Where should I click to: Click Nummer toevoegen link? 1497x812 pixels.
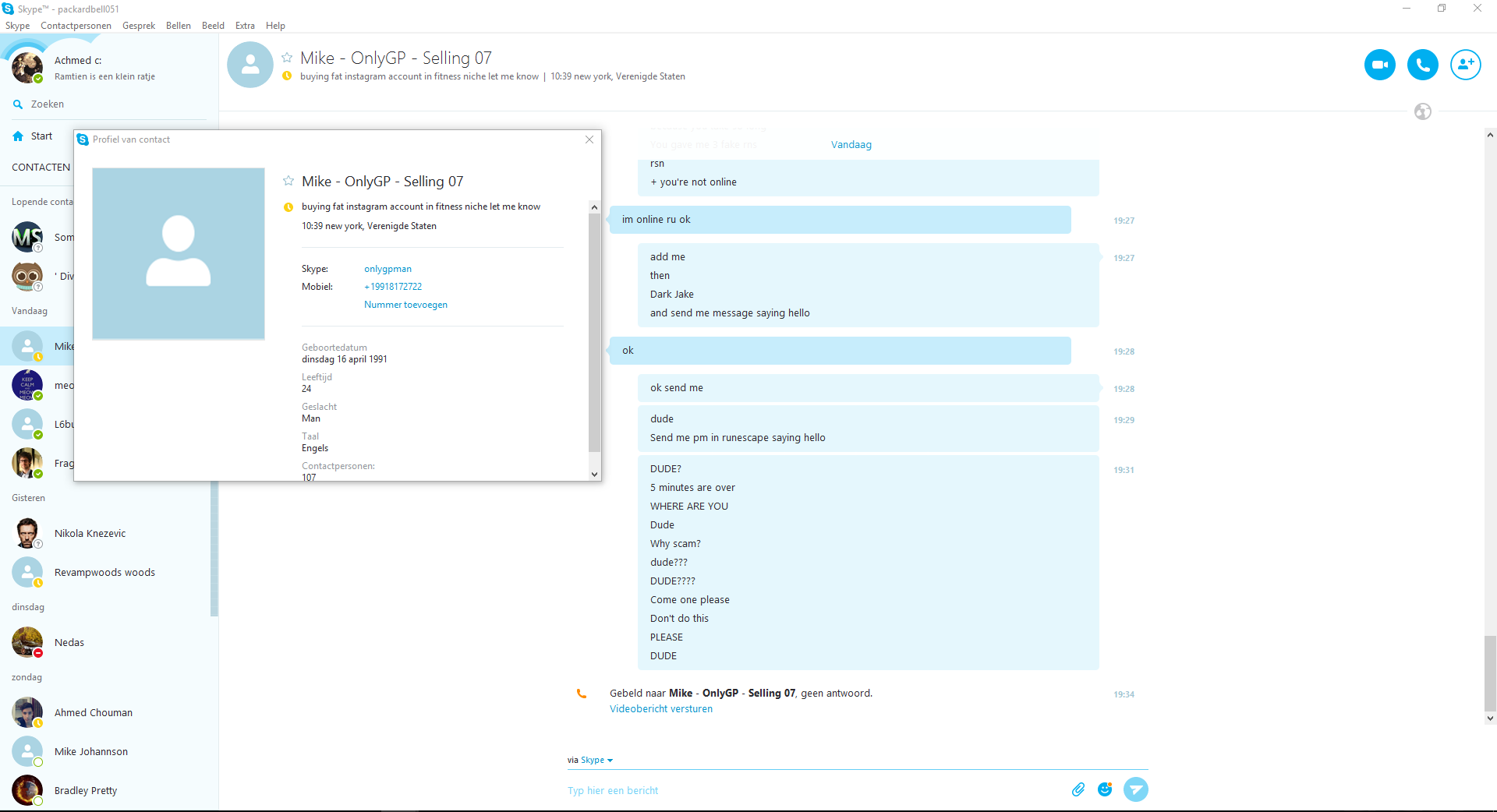click(x=405, y=305)
